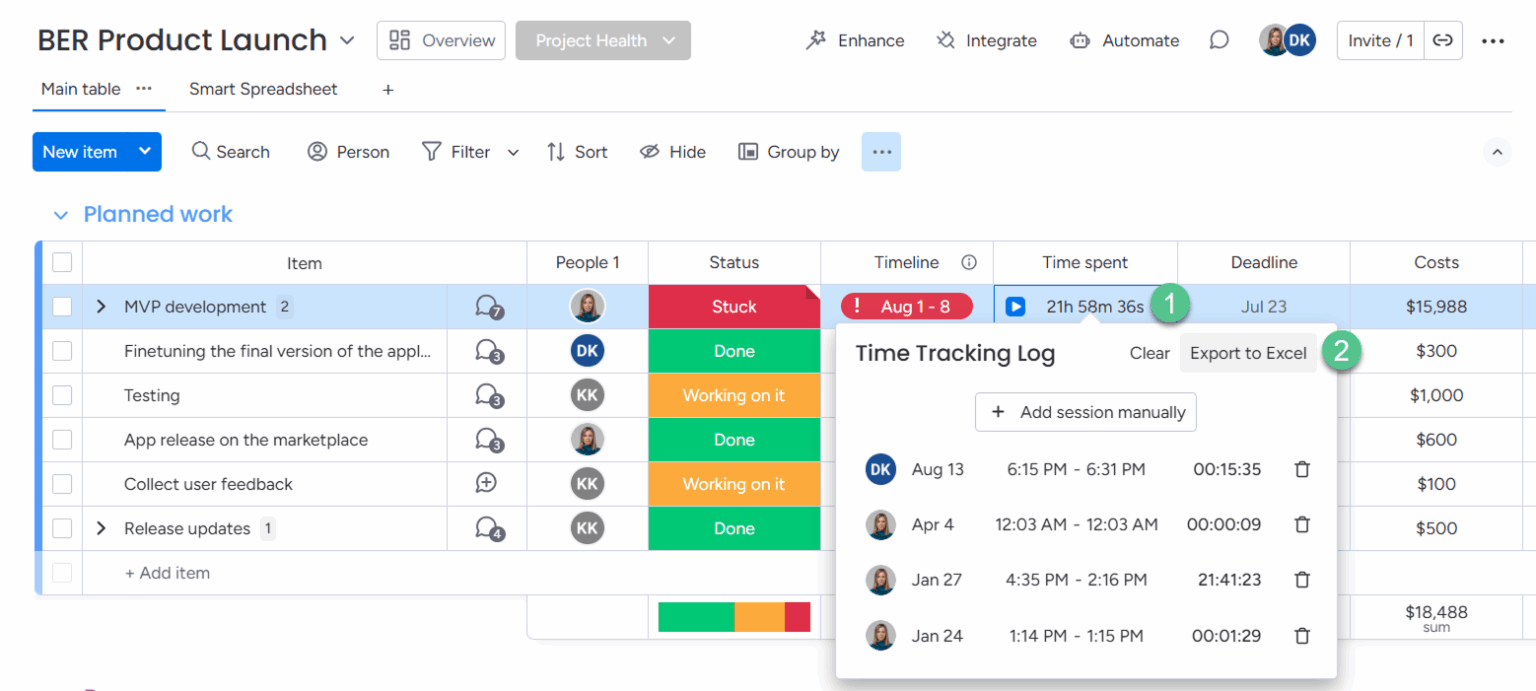Switch to the Smart Spreadsheet tab
The height and width of the screenshot is (691, 1536).
click(263, 89)
